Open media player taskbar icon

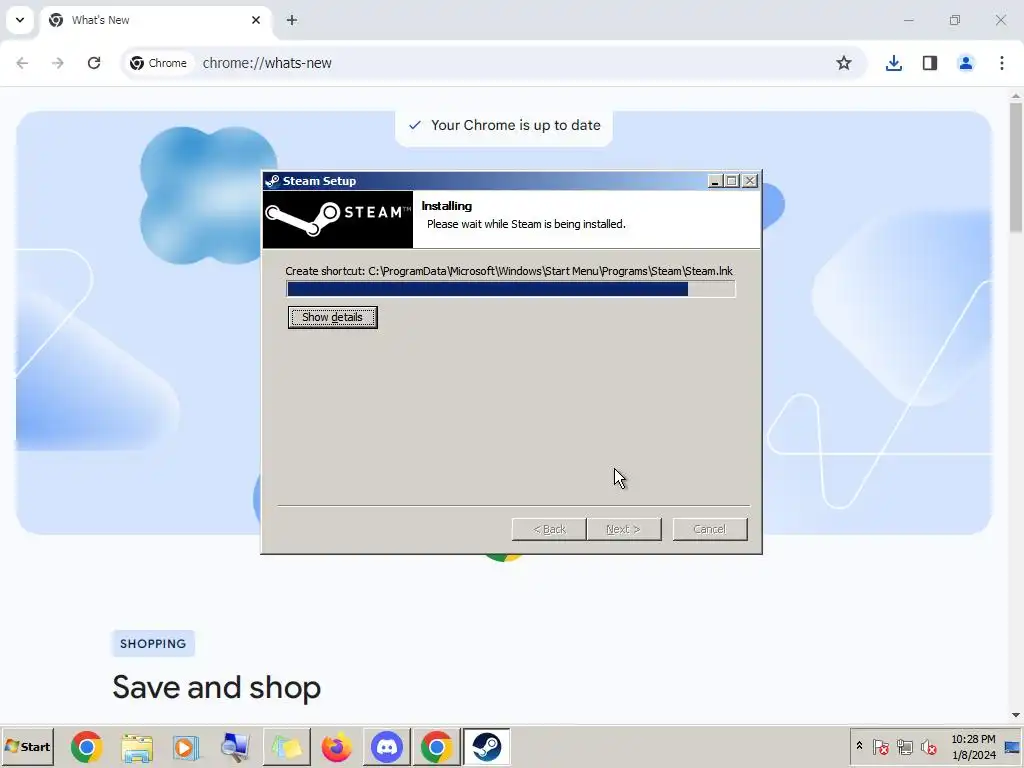tap(187, 746)
